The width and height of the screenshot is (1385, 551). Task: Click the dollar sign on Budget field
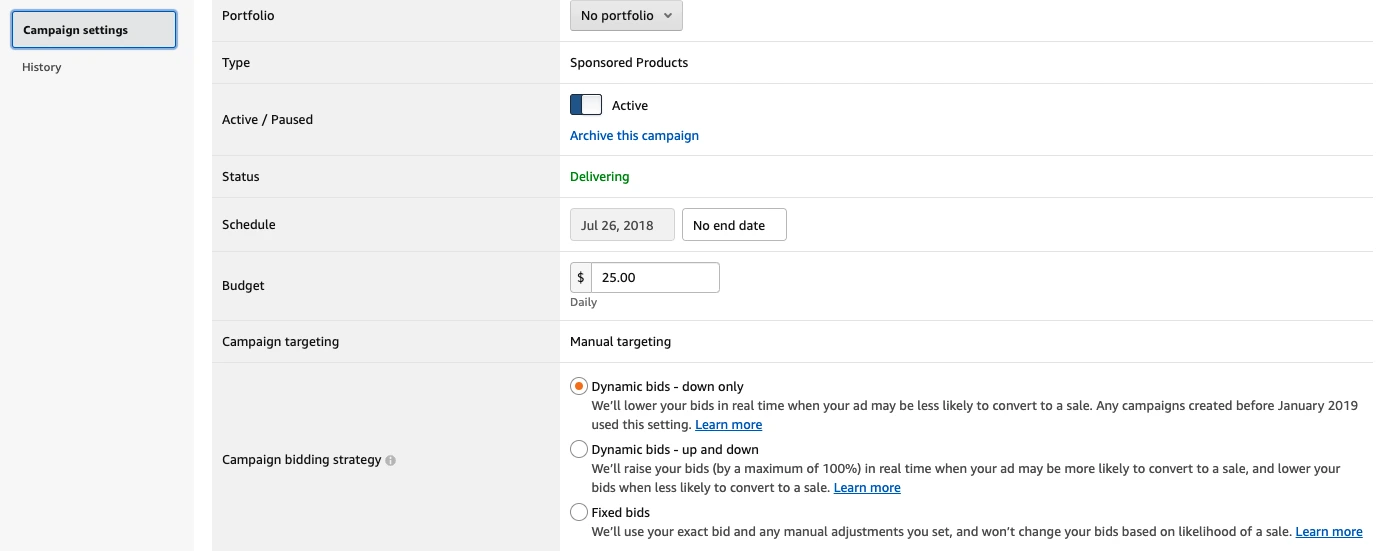(x=581, y=278)
